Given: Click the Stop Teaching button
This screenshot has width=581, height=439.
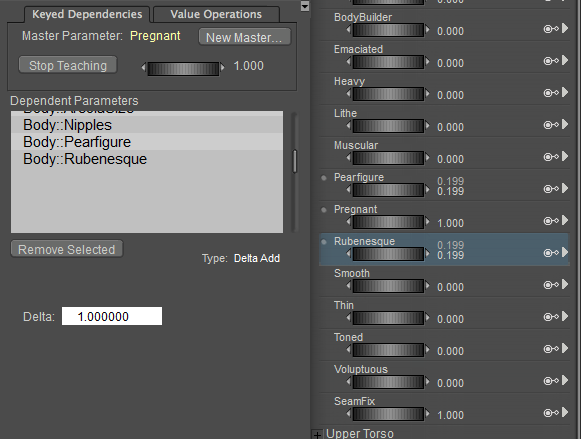Looking at the screenshot, I should tap(68, 65).
